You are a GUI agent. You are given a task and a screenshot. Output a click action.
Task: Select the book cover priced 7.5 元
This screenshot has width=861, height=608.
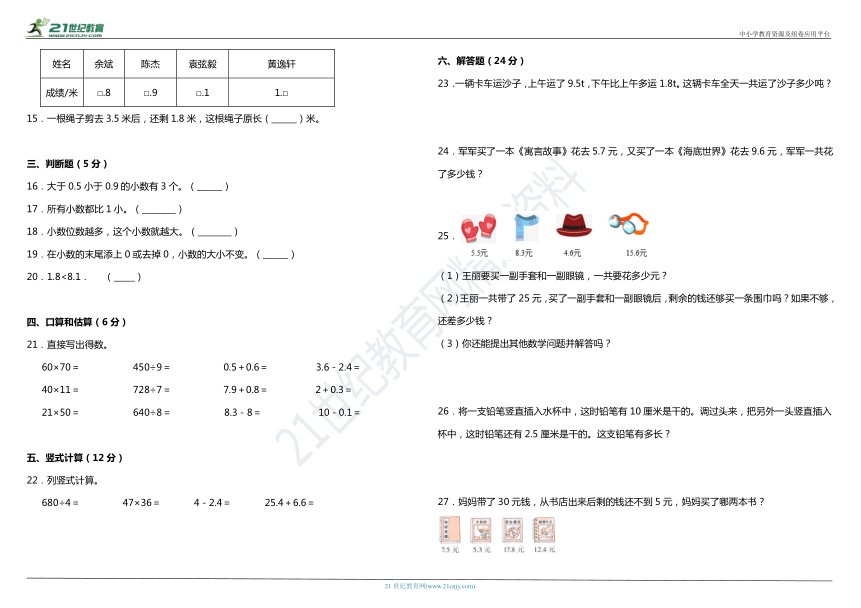tap(450, 529)
